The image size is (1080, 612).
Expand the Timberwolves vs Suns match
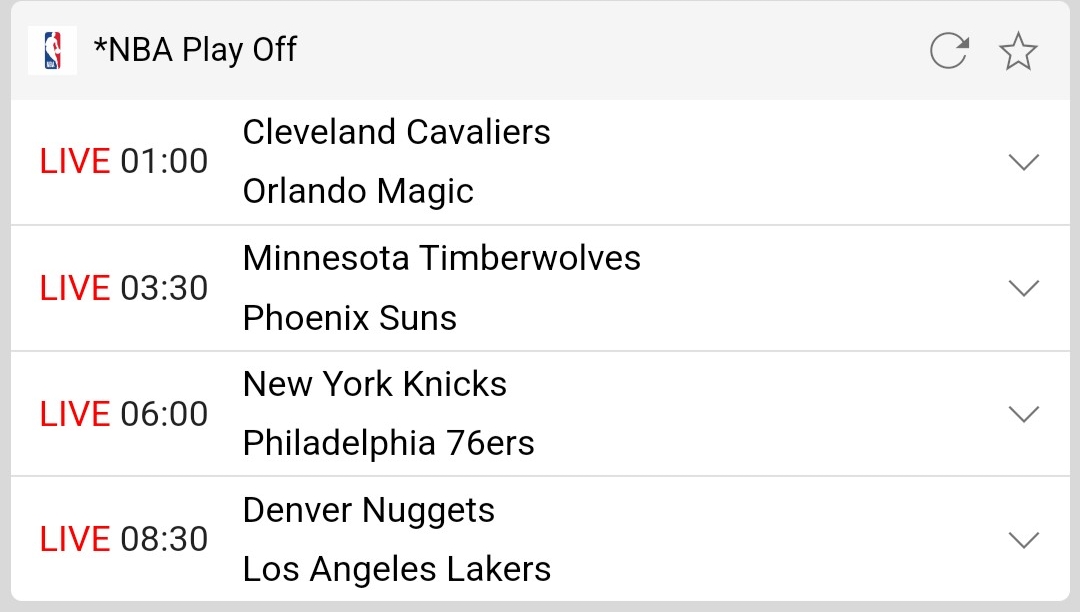point(1024,288)
